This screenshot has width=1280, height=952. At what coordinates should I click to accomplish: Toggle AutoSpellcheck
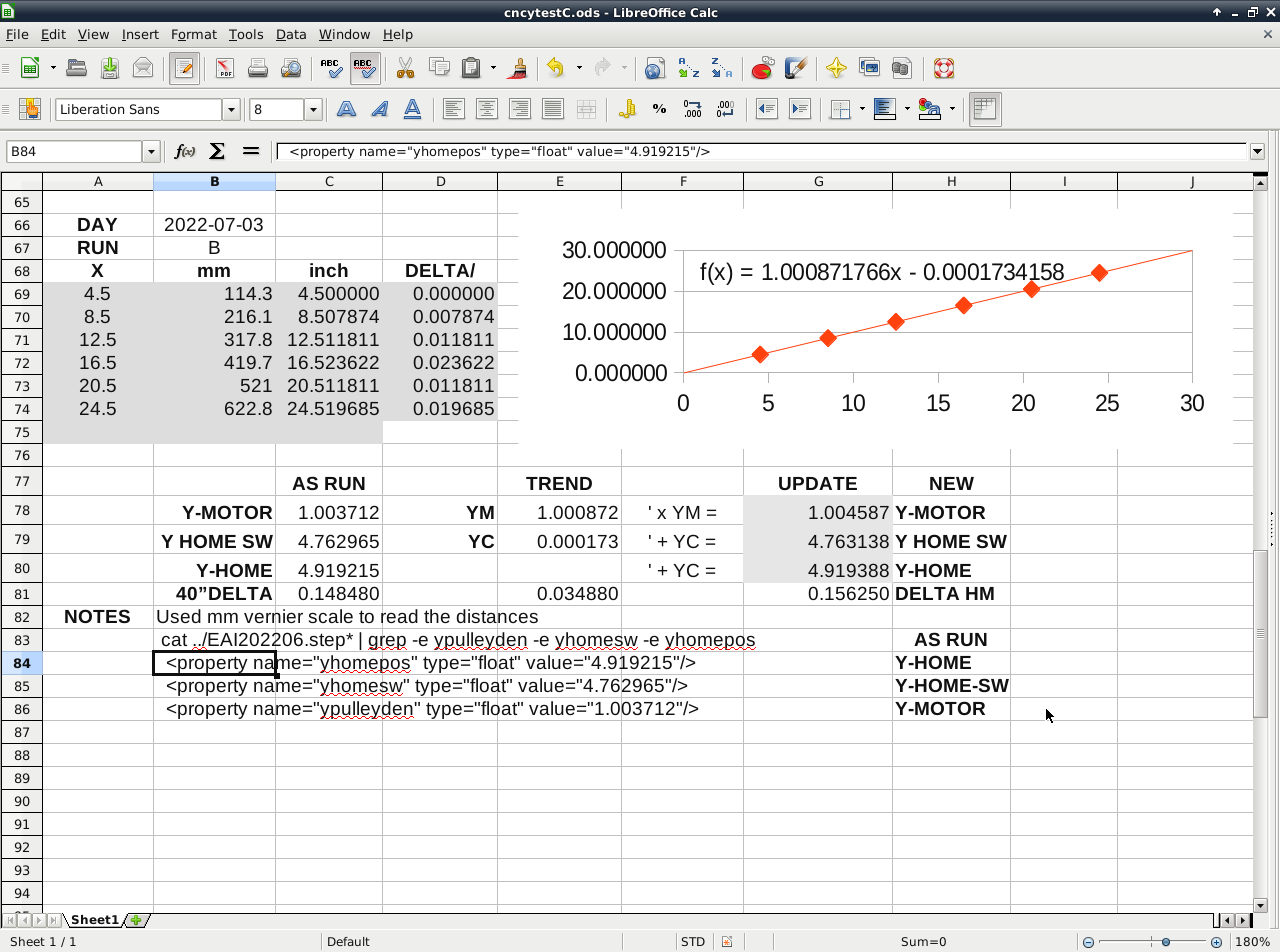click(x=365, y=68)
